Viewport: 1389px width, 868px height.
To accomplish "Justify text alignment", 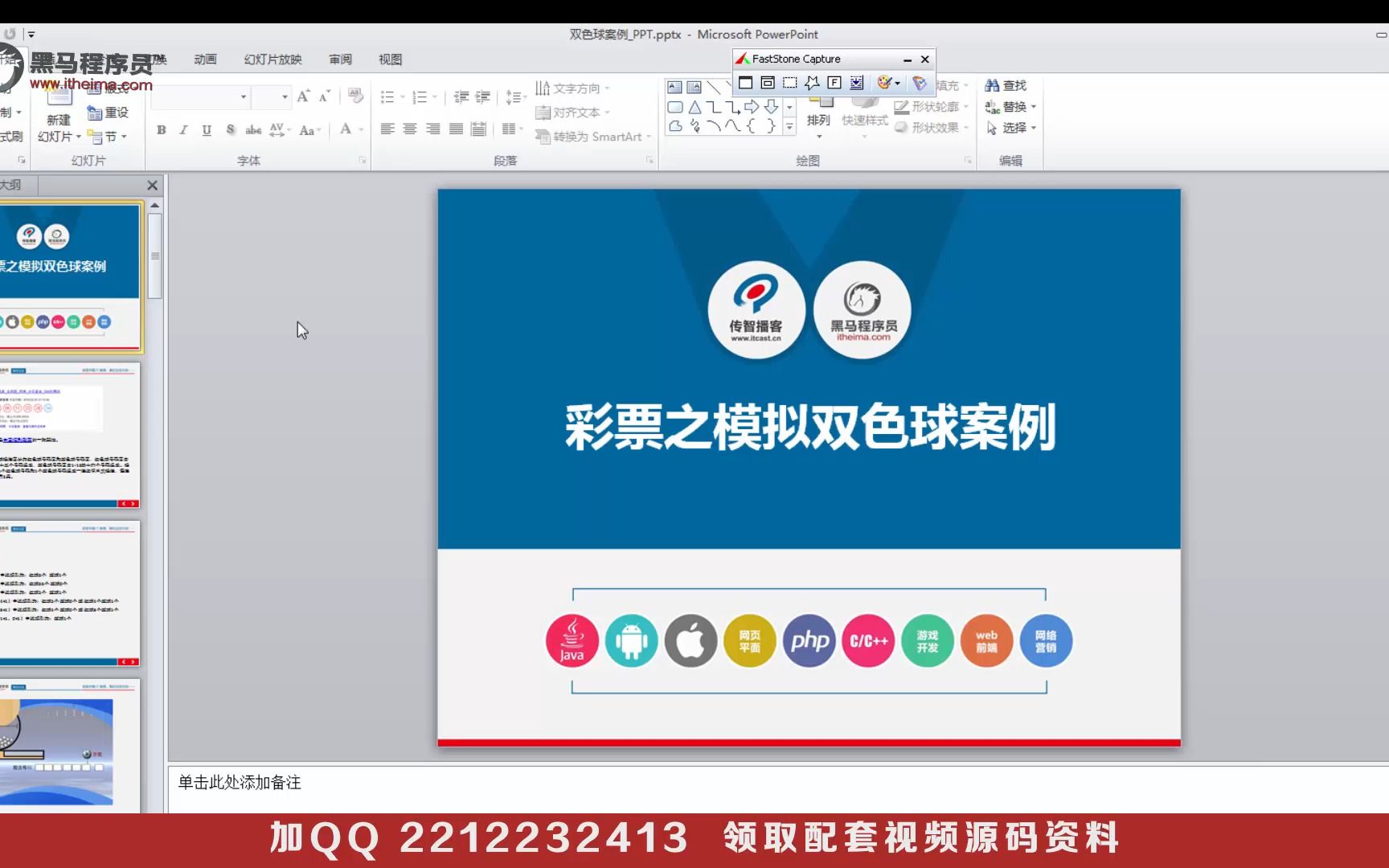I will pos(456,129).
